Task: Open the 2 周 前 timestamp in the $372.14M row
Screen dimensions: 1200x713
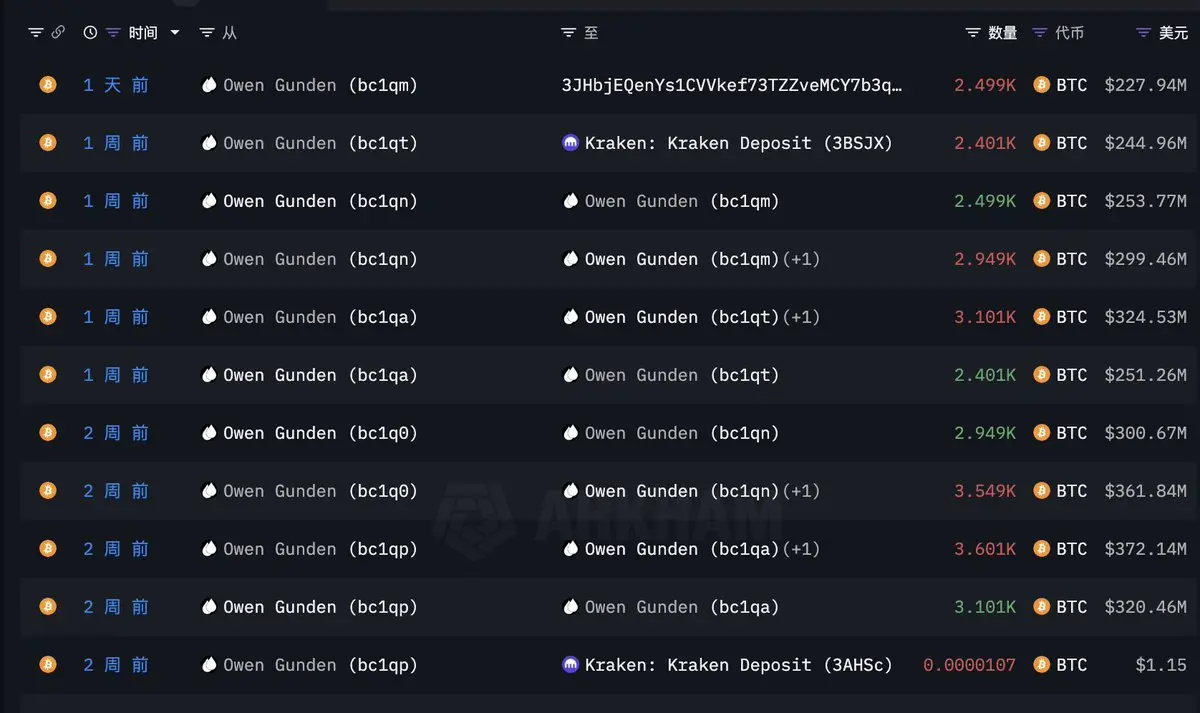Action: point(115,549)
